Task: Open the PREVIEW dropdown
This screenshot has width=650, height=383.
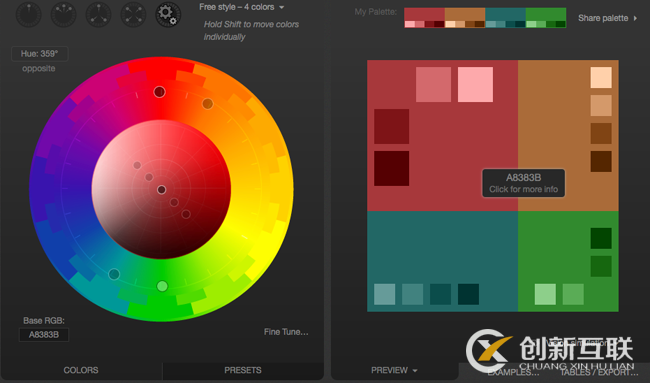Action: [394, 370]
